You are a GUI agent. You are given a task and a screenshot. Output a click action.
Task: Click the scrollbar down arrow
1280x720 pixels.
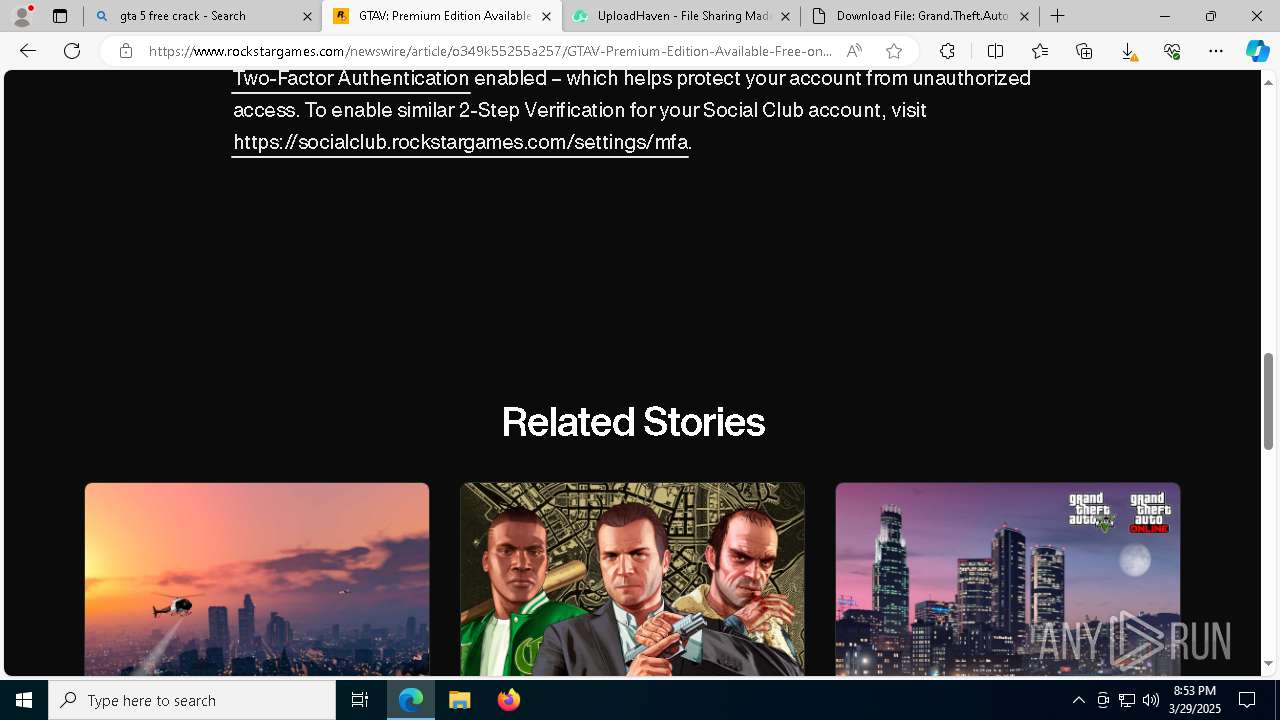point(1268,663)
